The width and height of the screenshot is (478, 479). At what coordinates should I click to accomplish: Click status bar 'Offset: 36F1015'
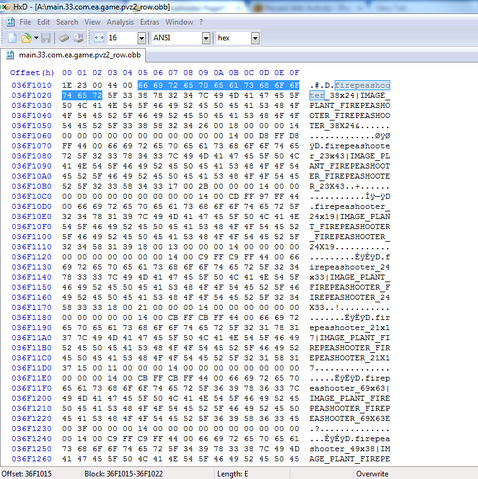(x=27, y=474)
